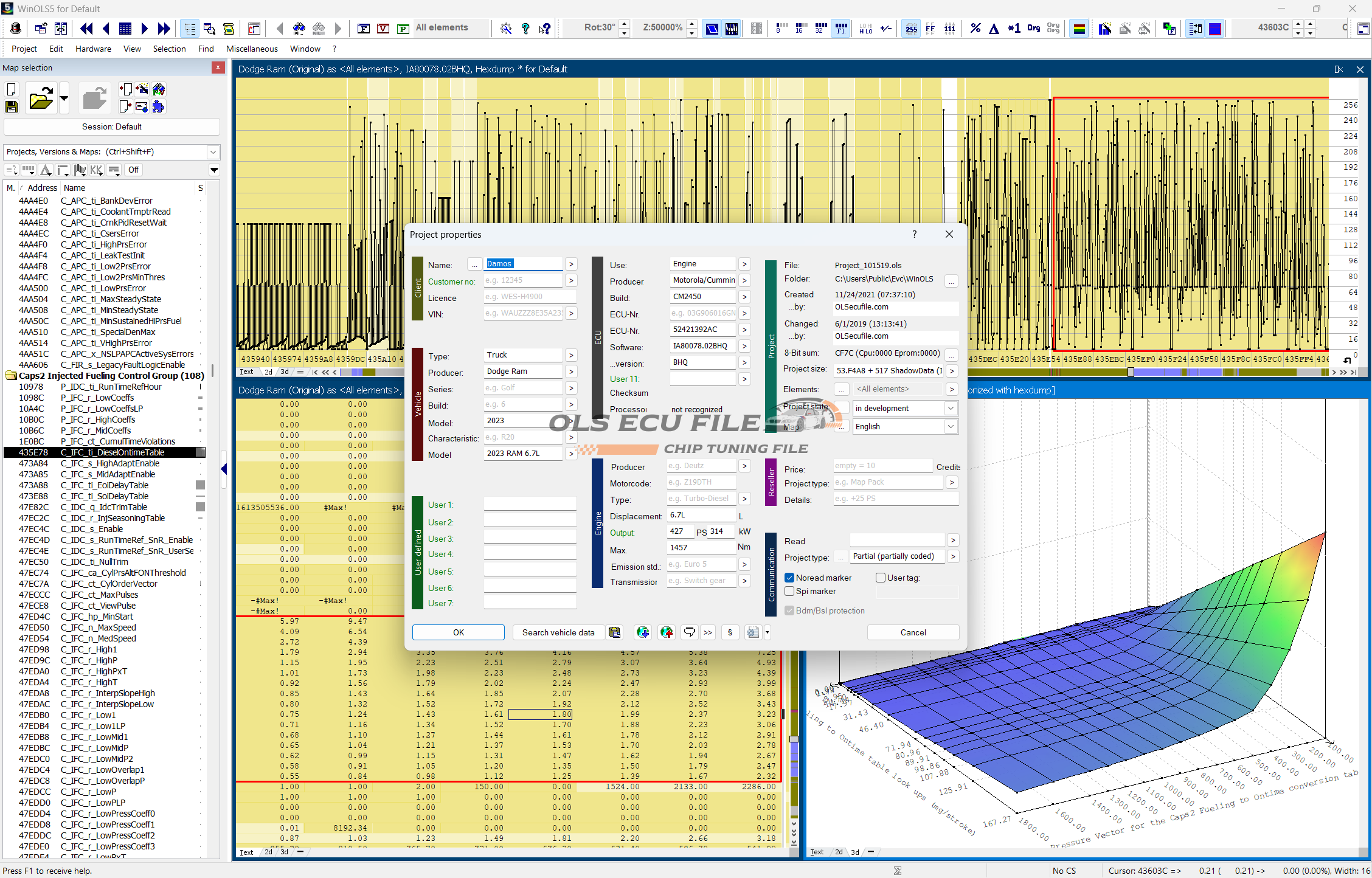Click the Search vehicle data button
The height and width of the screenshot is (878, 1372).
tap(558, 632)
